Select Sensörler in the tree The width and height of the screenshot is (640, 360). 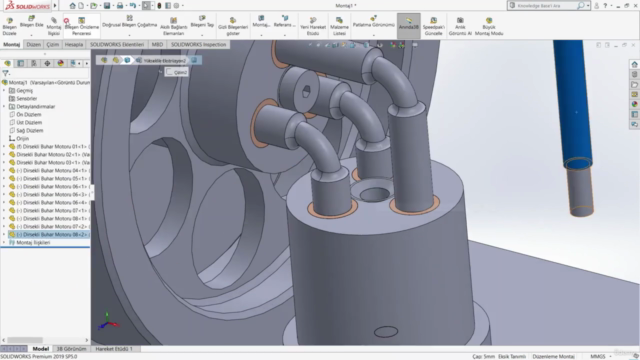coord(27,99)
